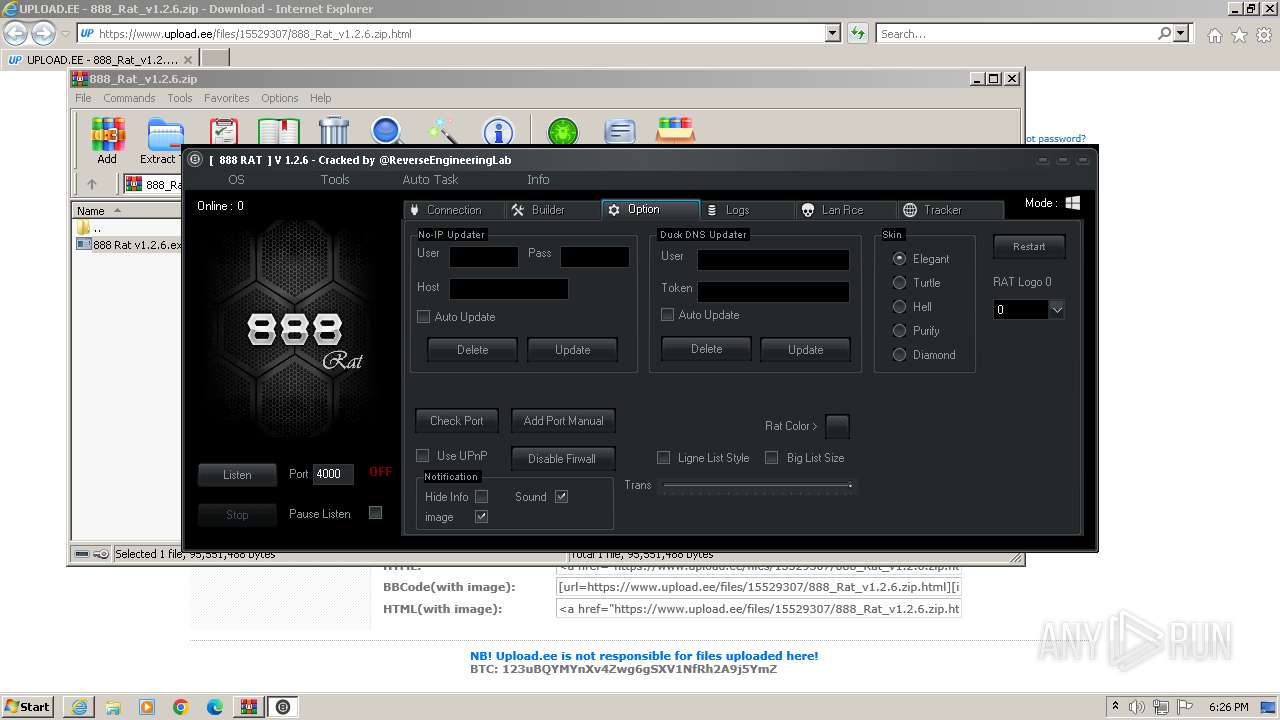Click WinRAR Delete trash can icon

point(334,131)
